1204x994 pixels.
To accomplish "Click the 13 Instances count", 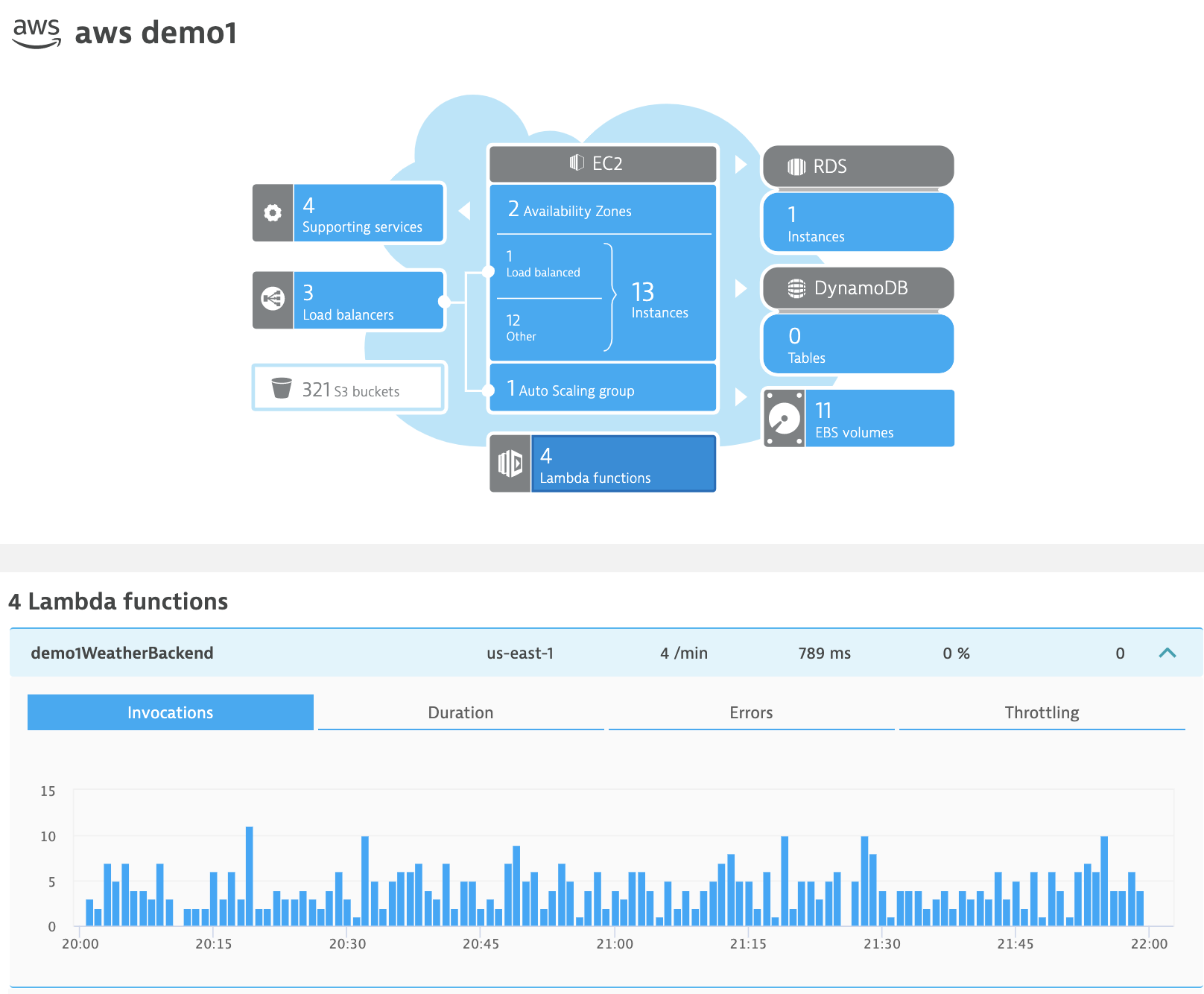I will click(659, 300).
